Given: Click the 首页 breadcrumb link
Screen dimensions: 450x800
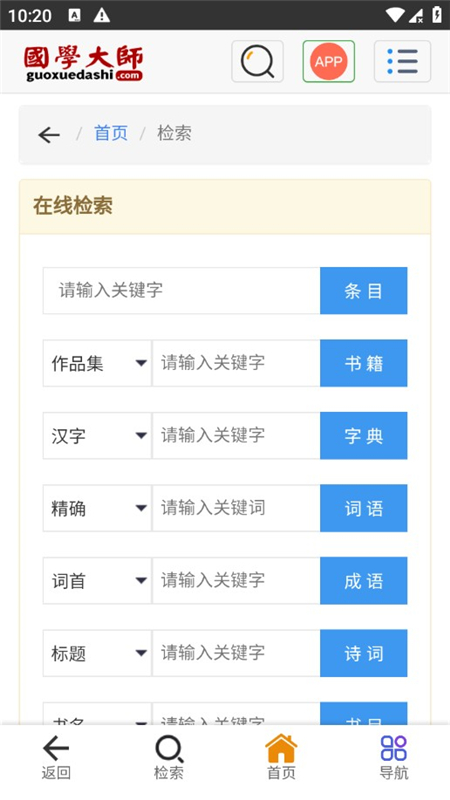Looking at the screenshot, I should 111,134.
